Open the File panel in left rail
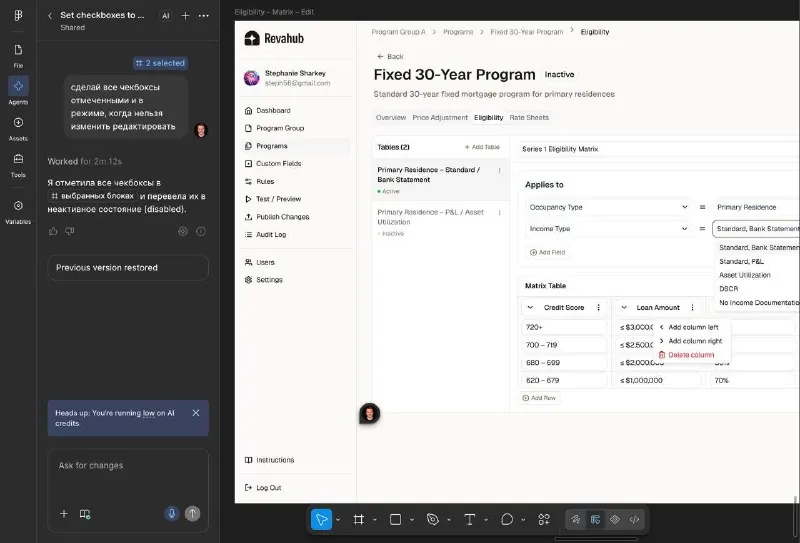The width and height of the screenshot is (800, 543). [x=18, y=55]
